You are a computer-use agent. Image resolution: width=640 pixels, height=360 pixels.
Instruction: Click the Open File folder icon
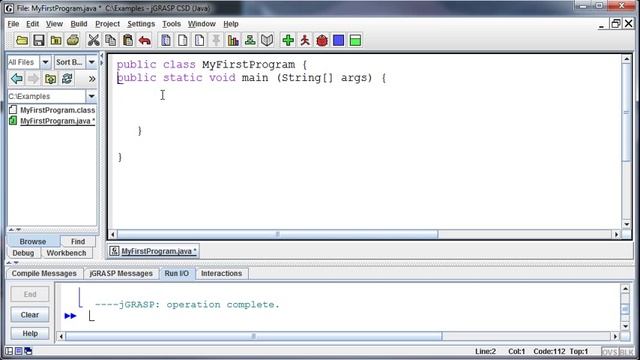pos(22,40)
